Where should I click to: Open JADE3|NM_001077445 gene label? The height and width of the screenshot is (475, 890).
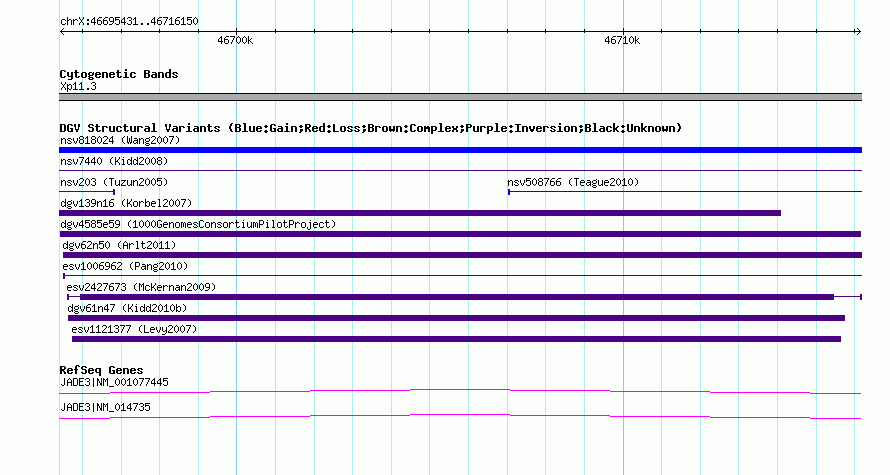114,382
